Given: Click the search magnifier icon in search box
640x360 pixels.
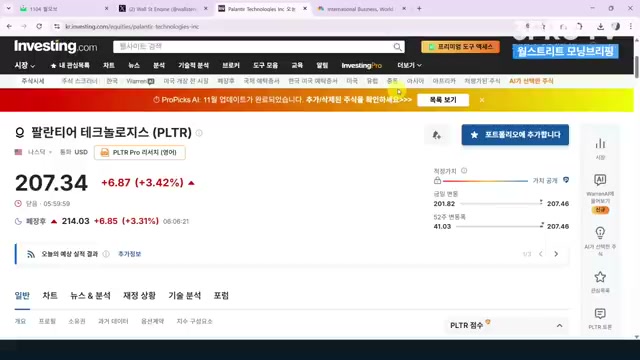Looking at the screenshot, I should [397, 47].
